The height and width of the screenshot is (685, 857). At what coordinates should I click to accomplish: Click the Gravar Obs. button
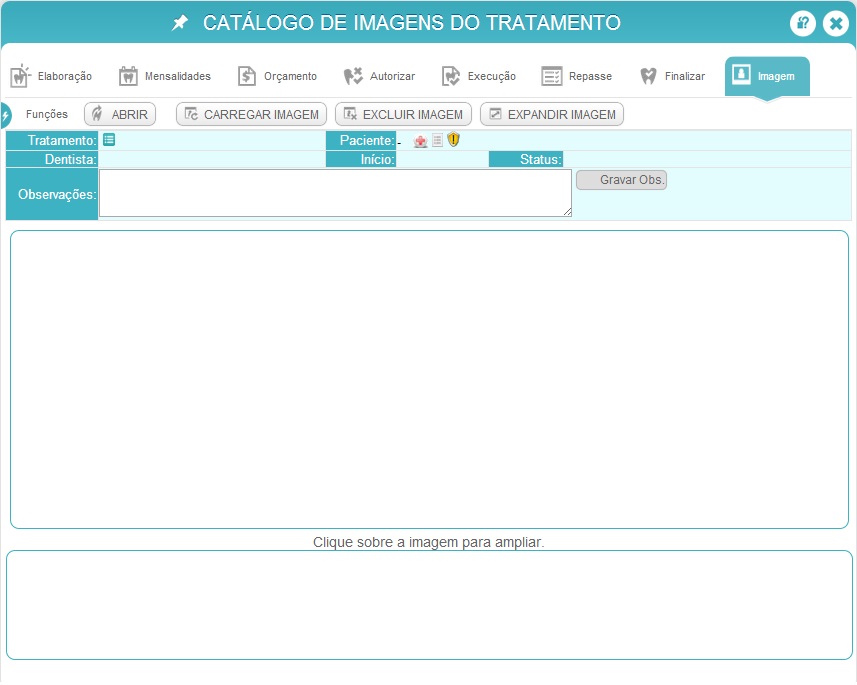[x=621, y=180]
